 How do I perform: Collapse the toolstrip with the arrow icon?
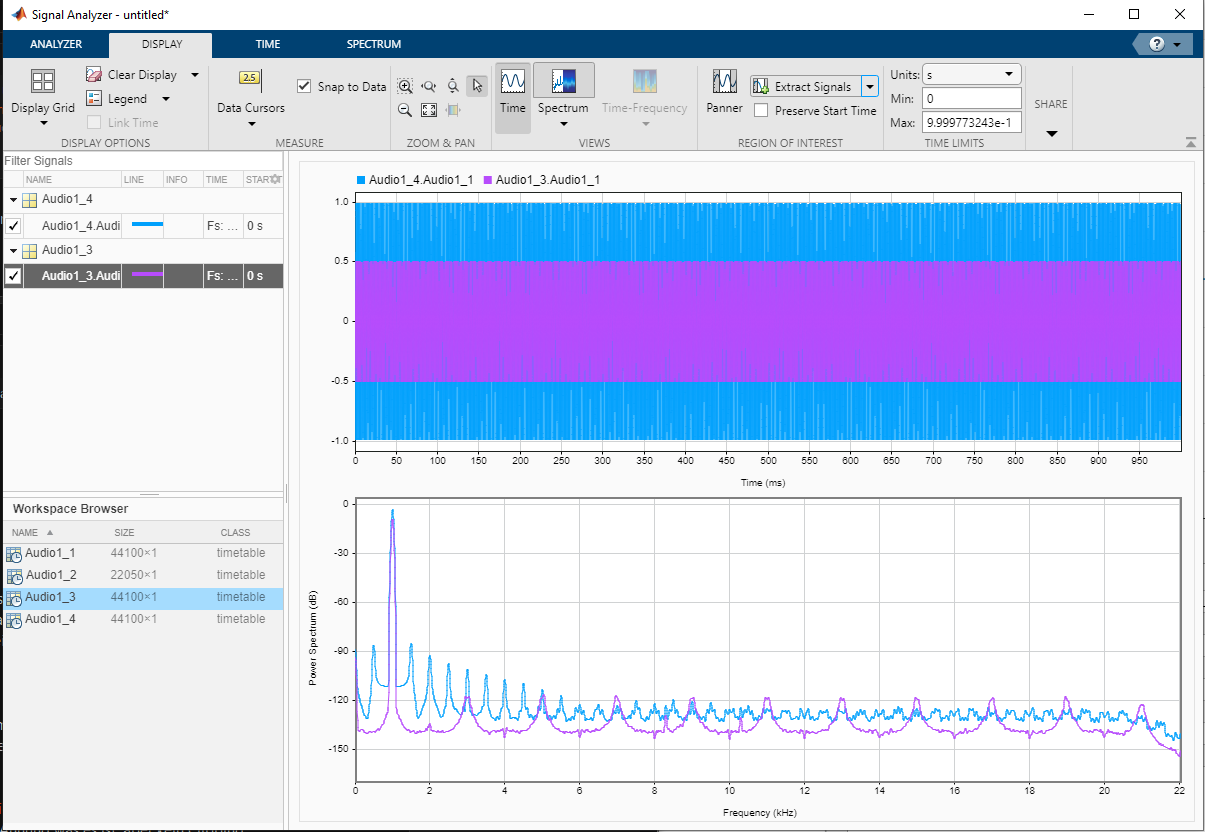[x=1190, y=143]
